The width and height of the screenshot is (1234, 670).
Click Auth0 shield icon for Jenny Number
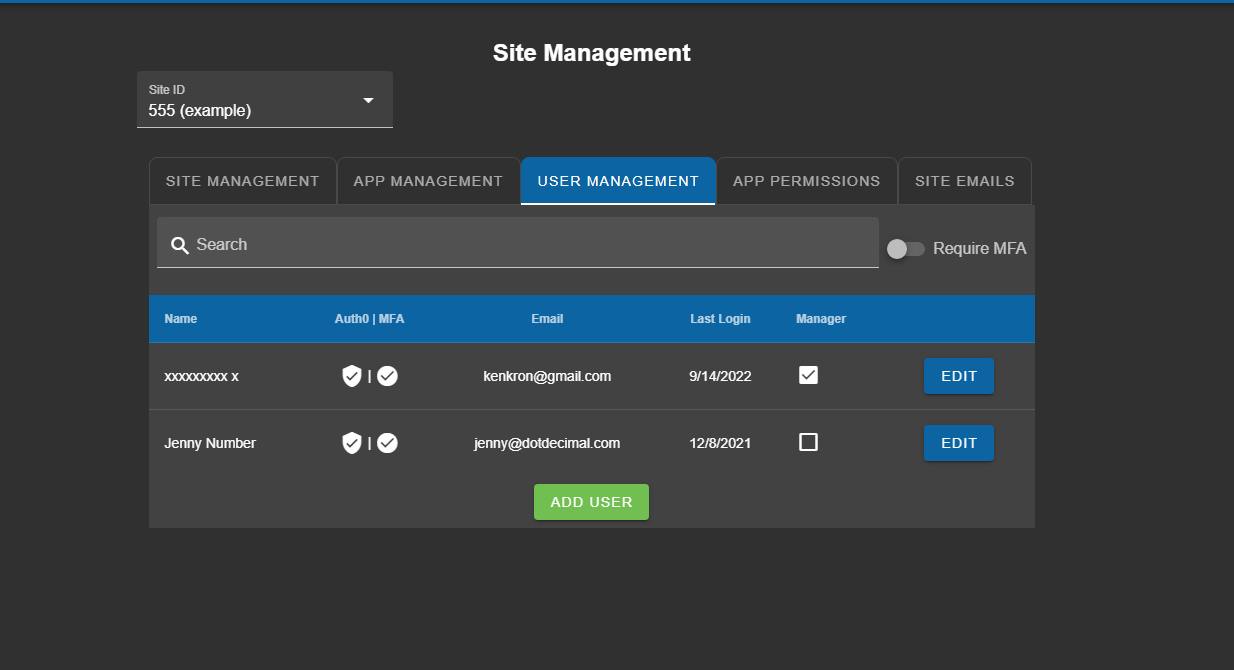[x=351, y=443]
